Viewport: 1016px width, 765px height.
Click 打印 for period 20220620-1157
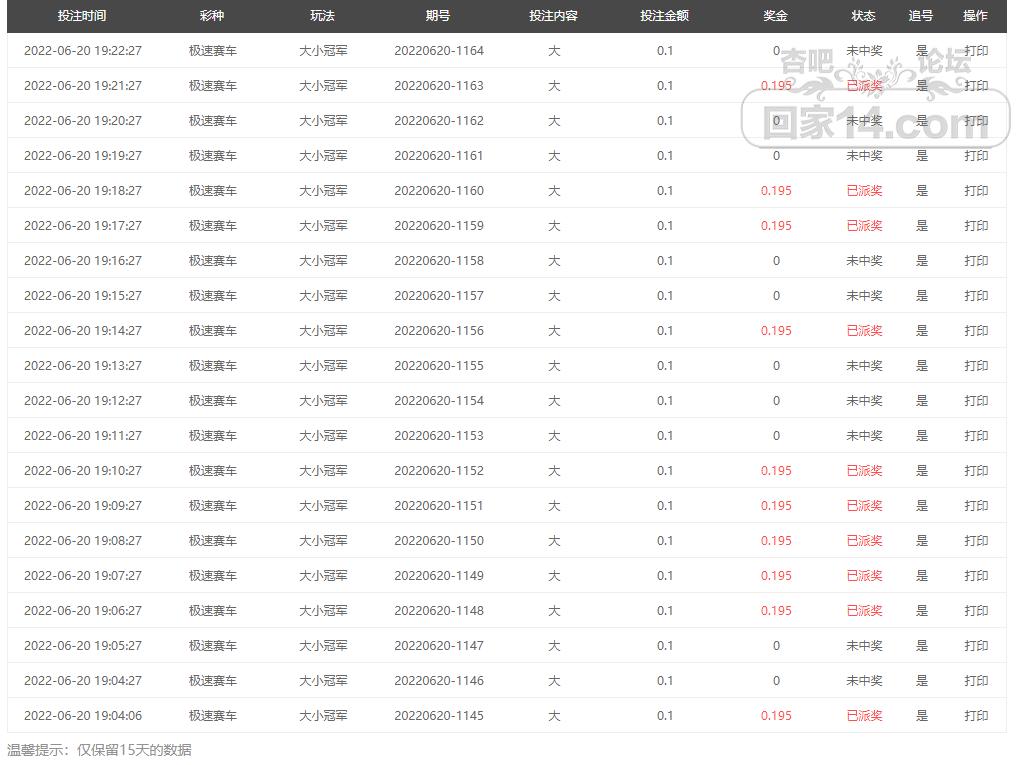976,295
